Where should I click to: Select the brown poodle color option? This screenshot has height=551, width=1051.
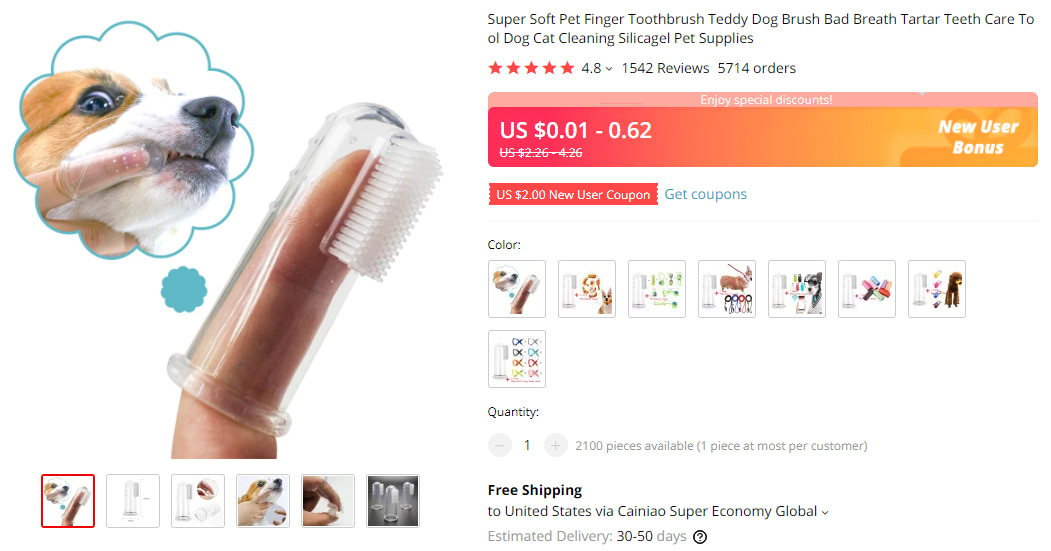coord(937,289)
